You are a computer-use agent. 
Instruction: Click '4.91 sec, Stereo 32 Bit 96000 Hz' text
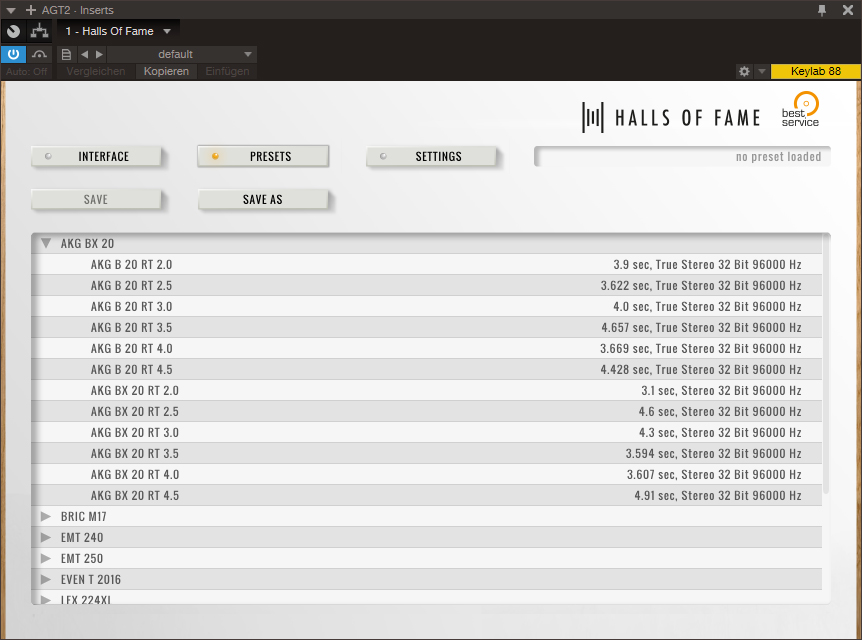[717, 495]
